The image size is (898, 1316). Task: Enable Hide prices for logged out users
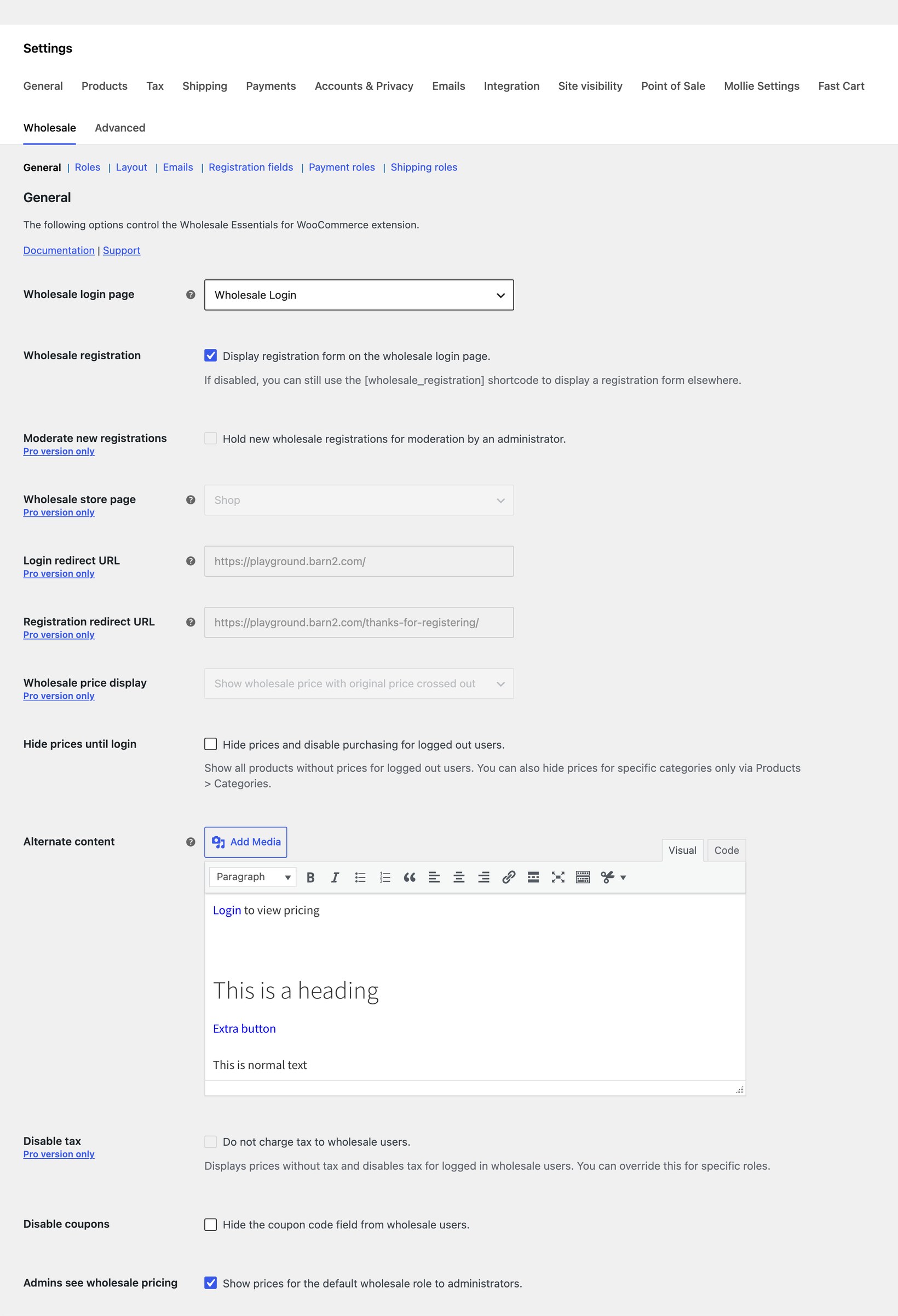point(211,744)
